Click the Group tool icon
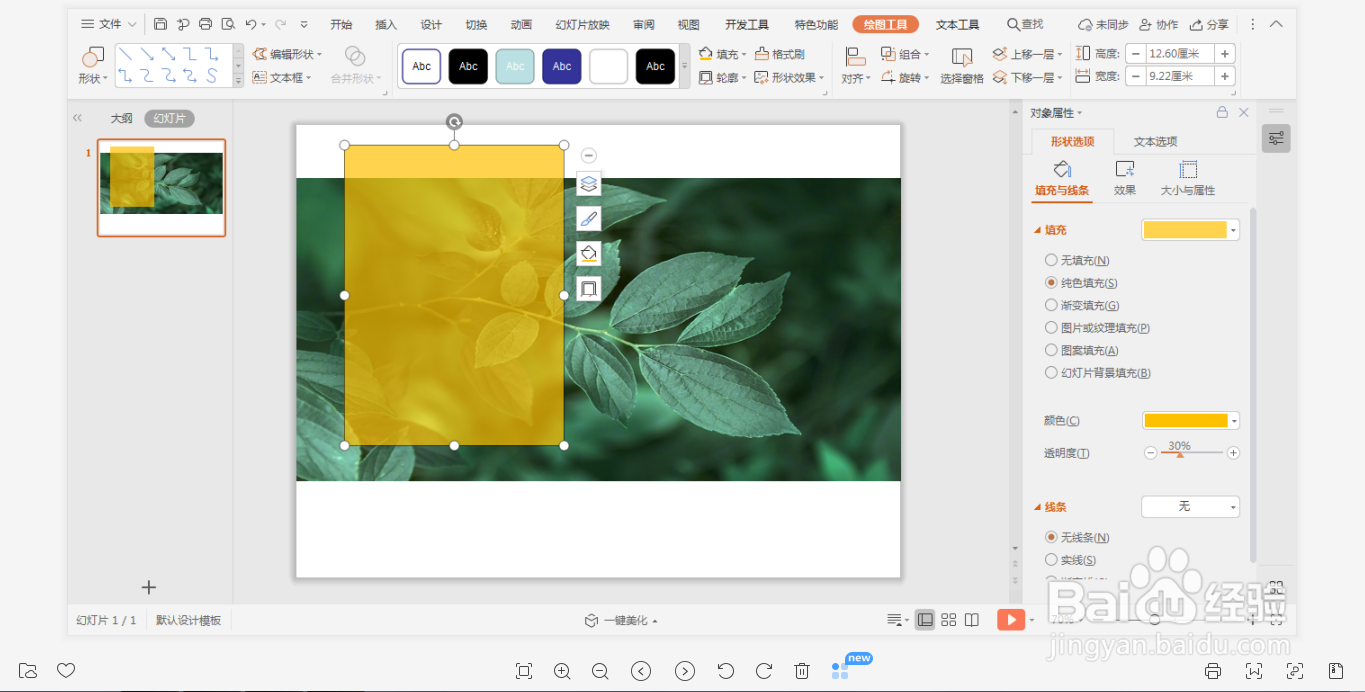This screenshot has height=692, width=1365. coord(888,54)
